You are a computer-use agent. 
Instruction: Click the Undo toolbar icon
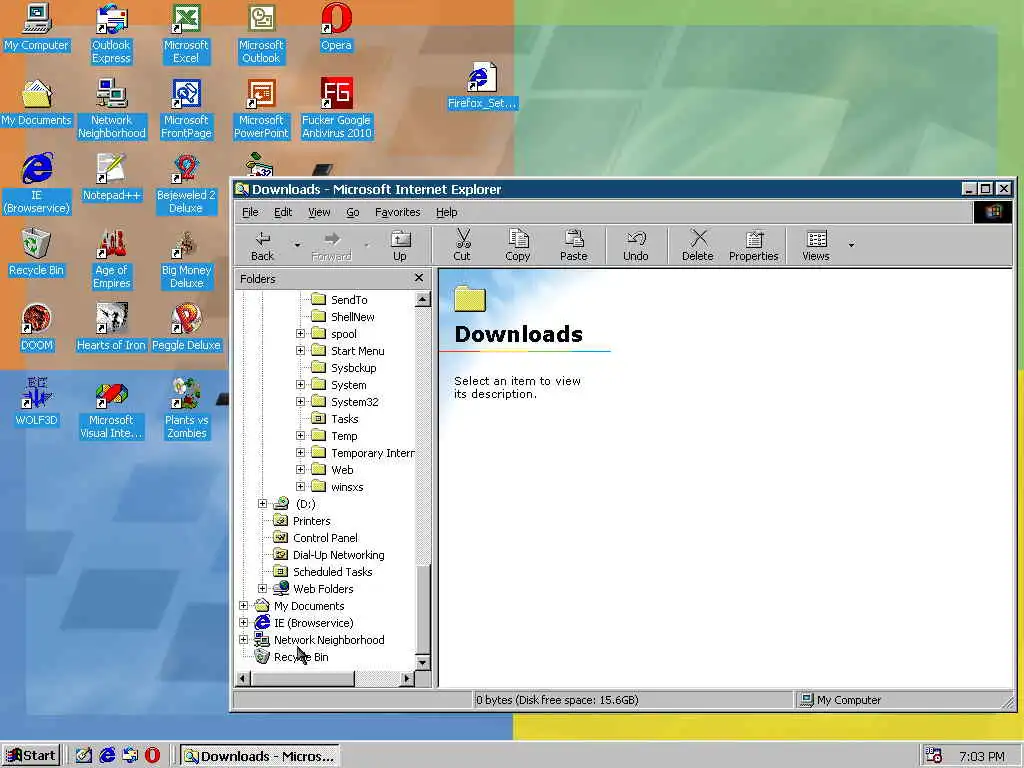coord(635,246)
